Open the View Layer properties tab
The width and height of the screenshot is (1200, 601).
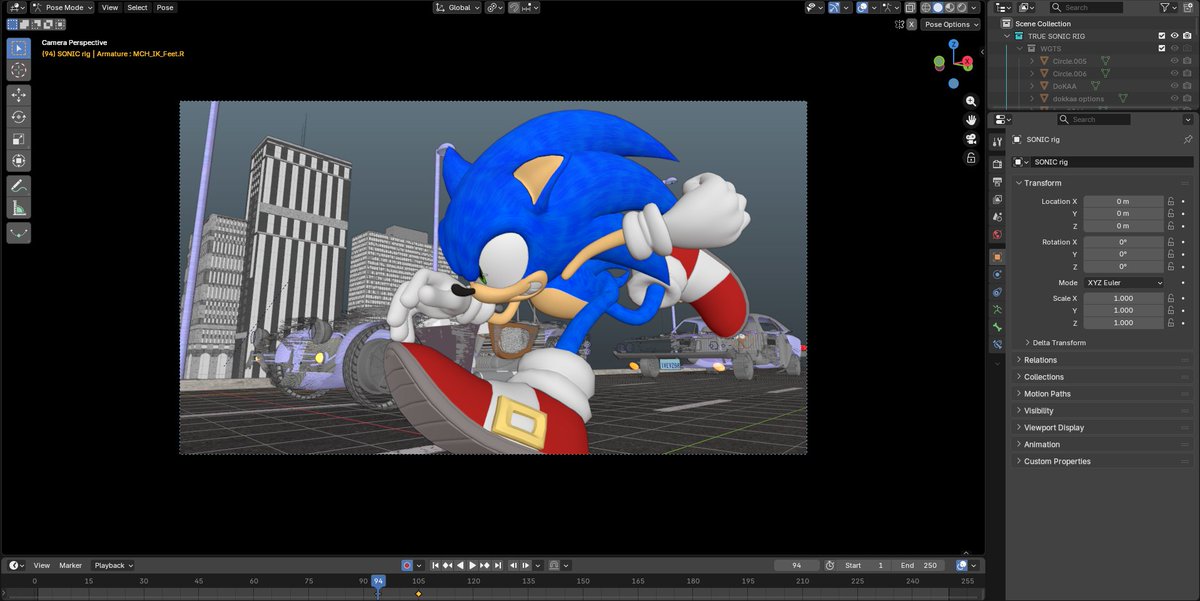pyautogui.click(x=997, y=199)
